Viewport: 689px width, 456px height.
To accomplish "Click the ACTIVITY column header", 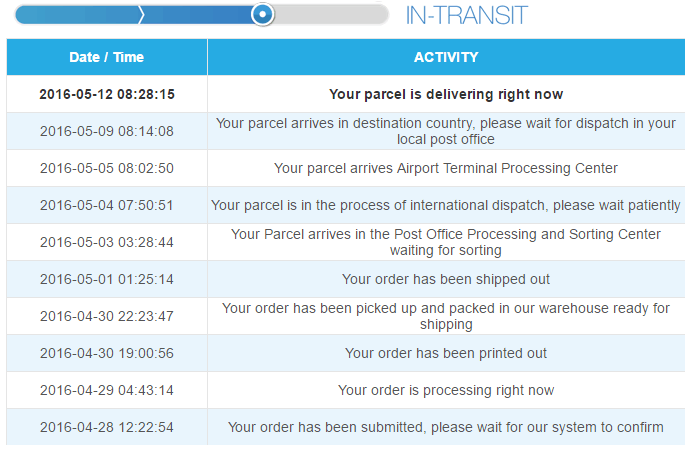I will click(446, 57).
